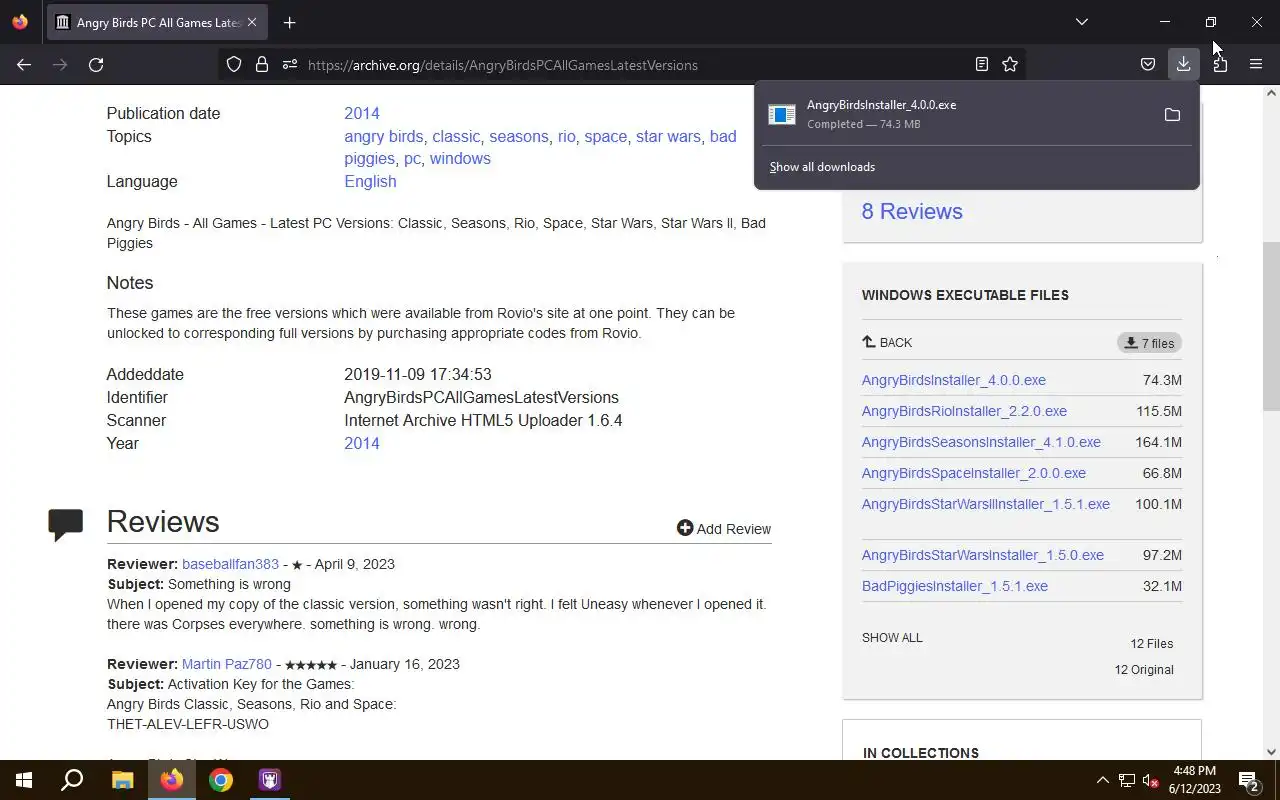
Task: Open the 8 Reviews link
Action: (x=912, y=211)
